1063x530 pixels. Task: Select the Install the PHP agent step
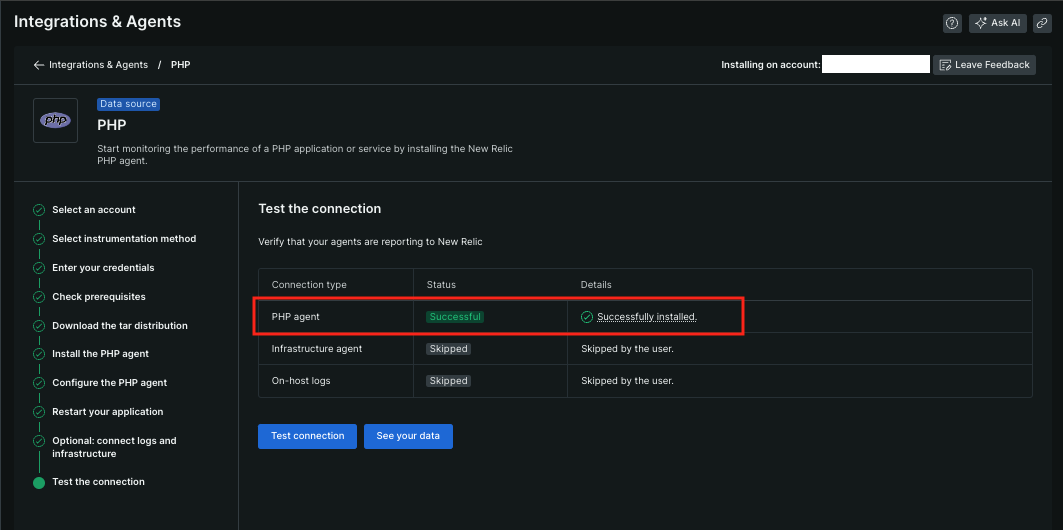click(x=100, y=354)
